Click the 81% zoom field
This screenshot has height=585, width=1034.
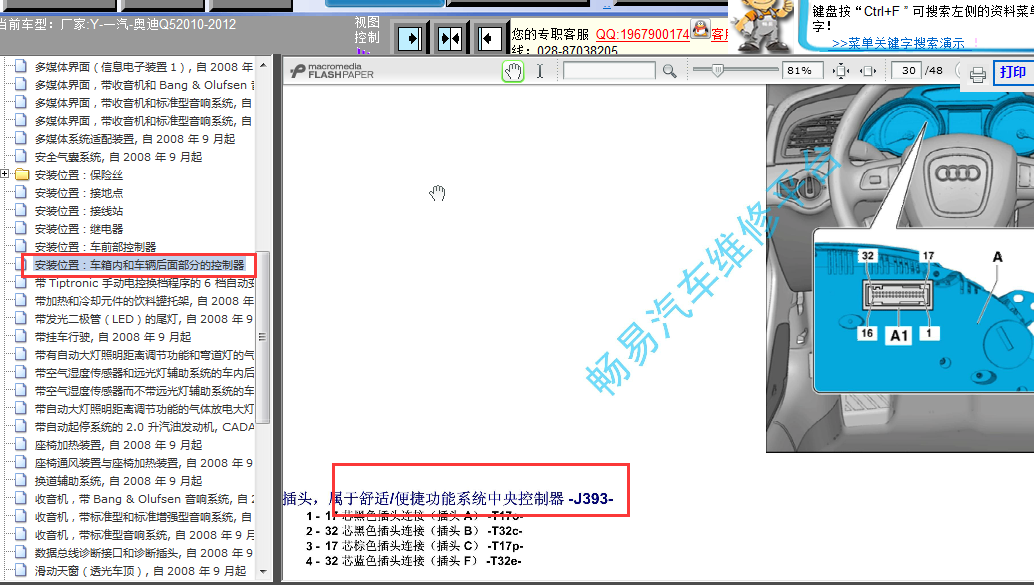803,71
